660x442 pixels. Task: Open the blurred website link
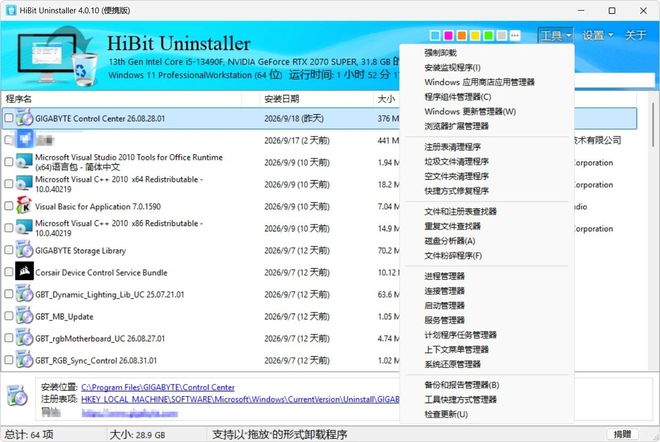tap(130, 413)
